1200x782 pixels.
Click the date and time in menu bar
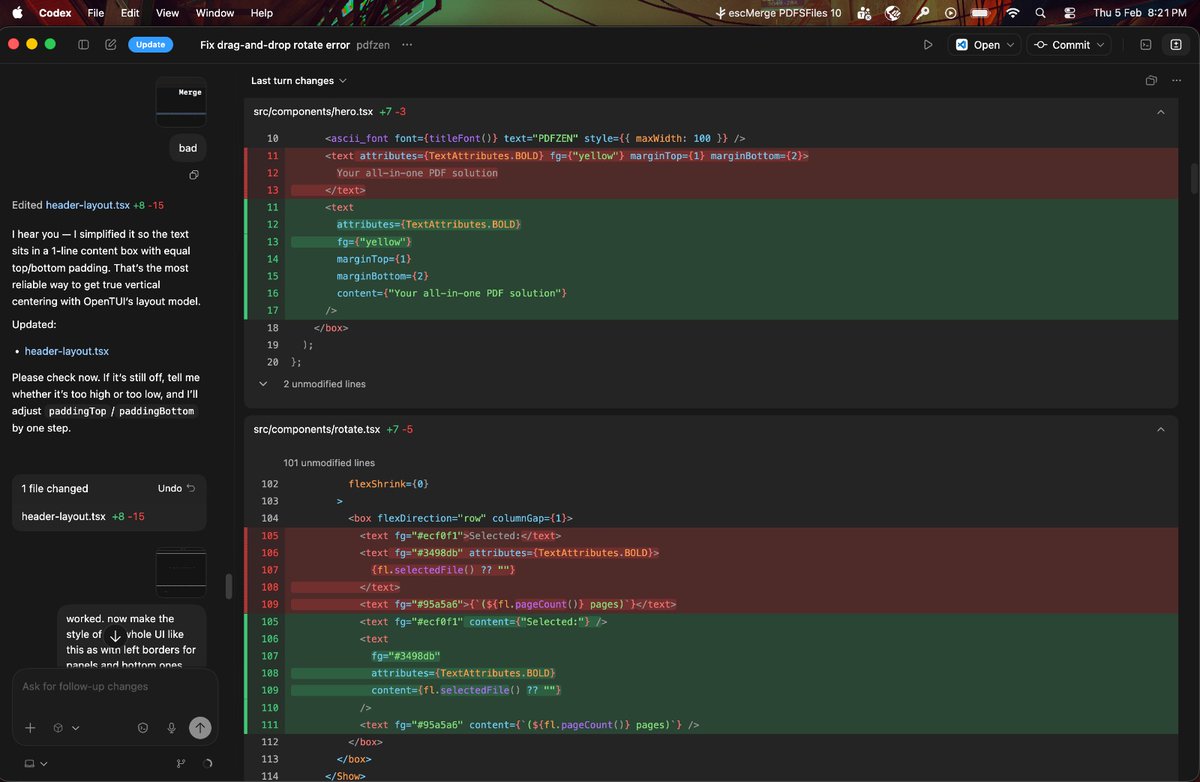(1139, 13)
